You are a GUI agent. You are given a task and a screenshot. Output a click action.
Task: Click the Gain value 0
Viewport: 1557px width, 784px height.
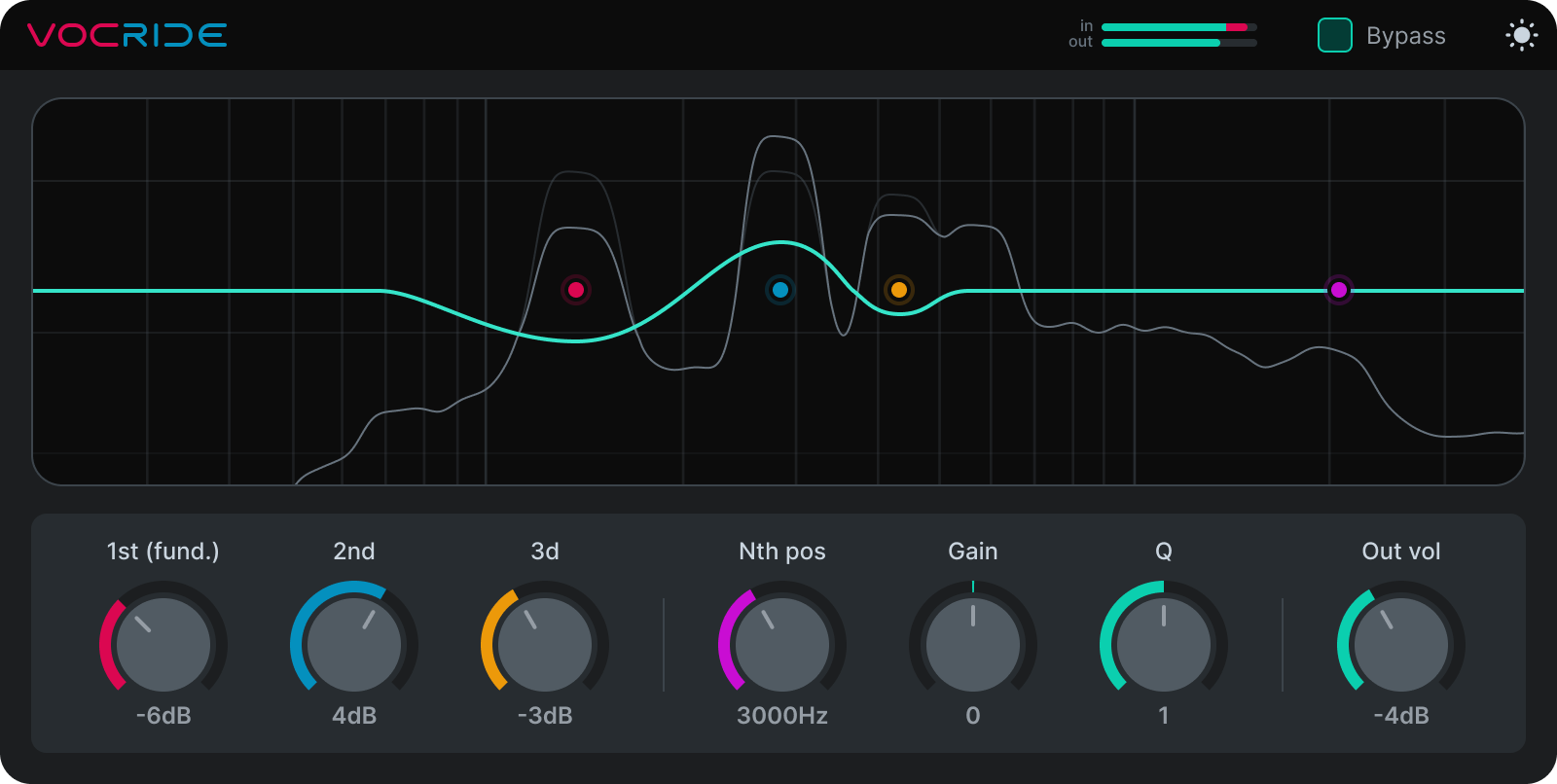pyautogui.click(x=973, y=716)
